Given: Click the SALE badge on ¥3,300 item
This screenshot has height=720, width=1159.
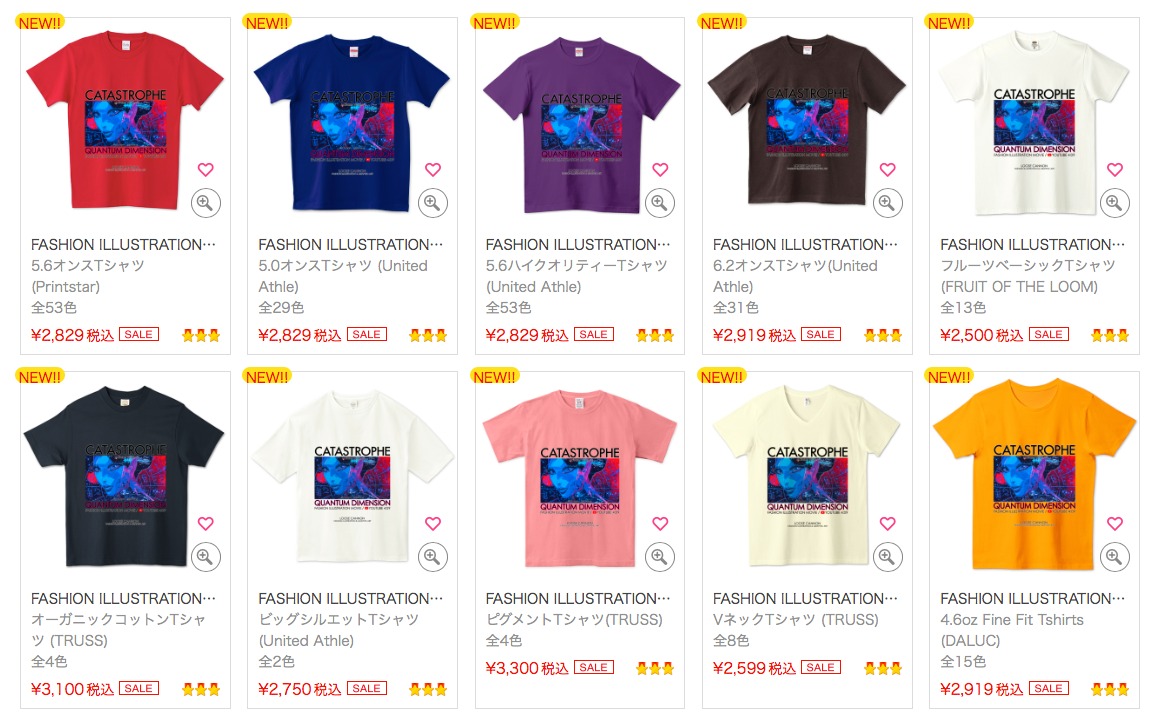Looking at the screenshot, I should [x=594, y=667].
